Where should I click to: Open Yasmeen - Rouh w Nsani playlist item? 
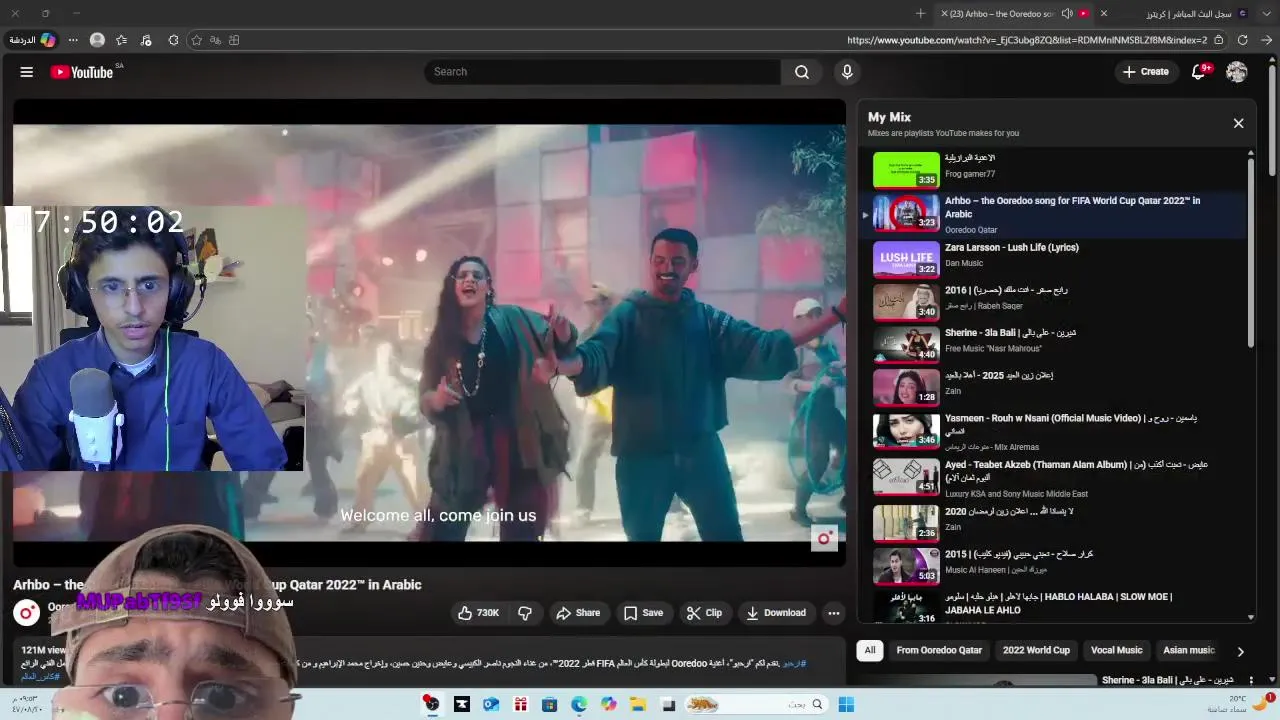[x=1056, y=431]
